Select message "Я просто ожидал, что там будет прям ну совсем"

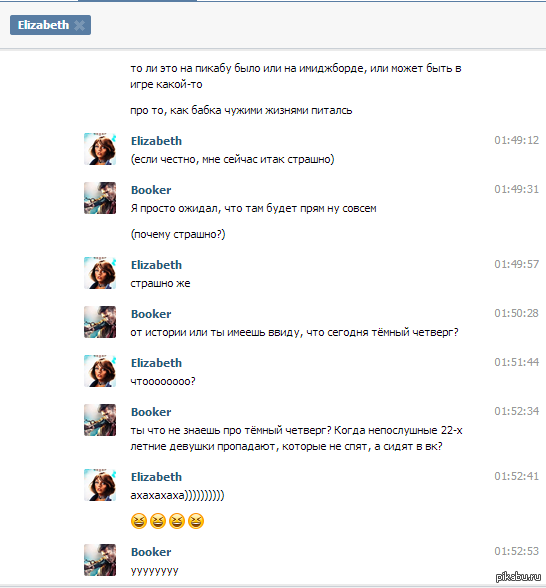coord(254,208)
